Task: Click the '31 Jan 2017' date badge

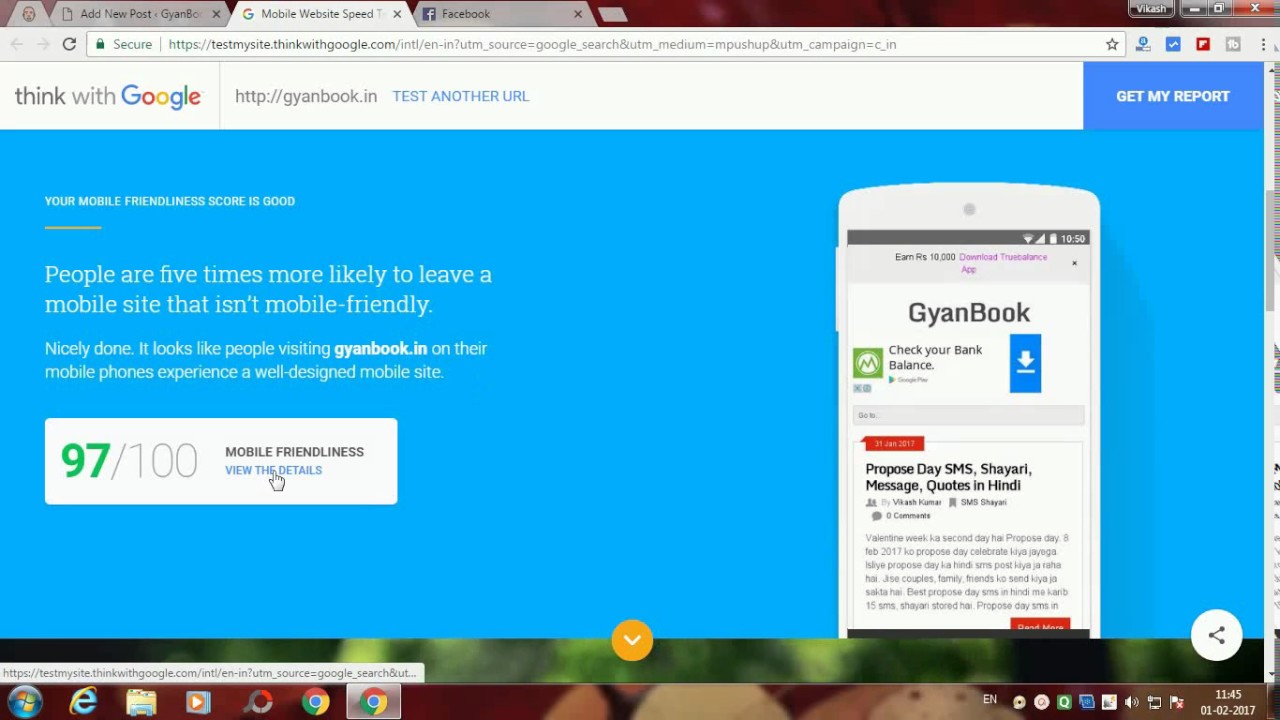Action: pos(894,443)
